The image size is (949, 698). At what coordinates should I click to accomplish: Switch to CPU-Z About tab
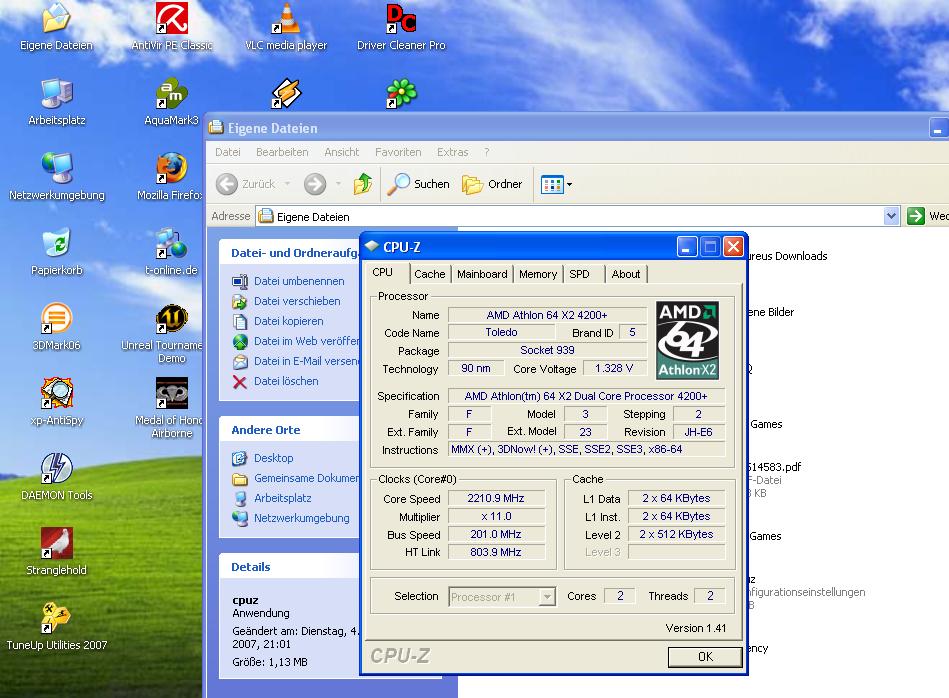point(625,274)
